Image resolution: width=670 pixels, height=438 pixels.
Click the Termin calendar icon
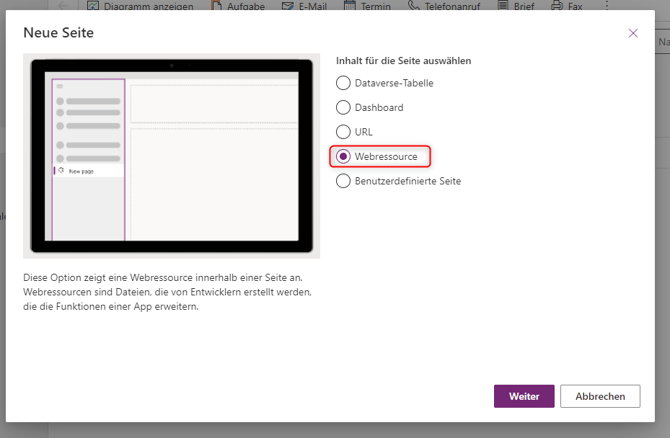point(350,5)
